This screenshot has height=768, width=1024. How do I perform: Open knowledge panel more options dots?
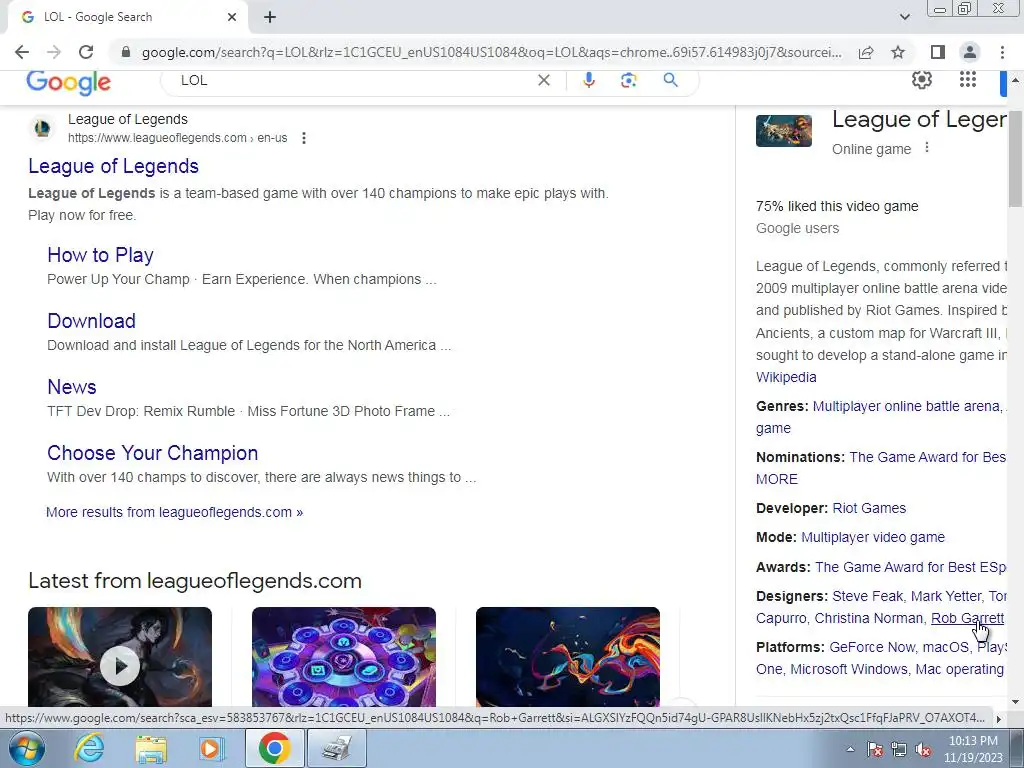pos(927,148)
